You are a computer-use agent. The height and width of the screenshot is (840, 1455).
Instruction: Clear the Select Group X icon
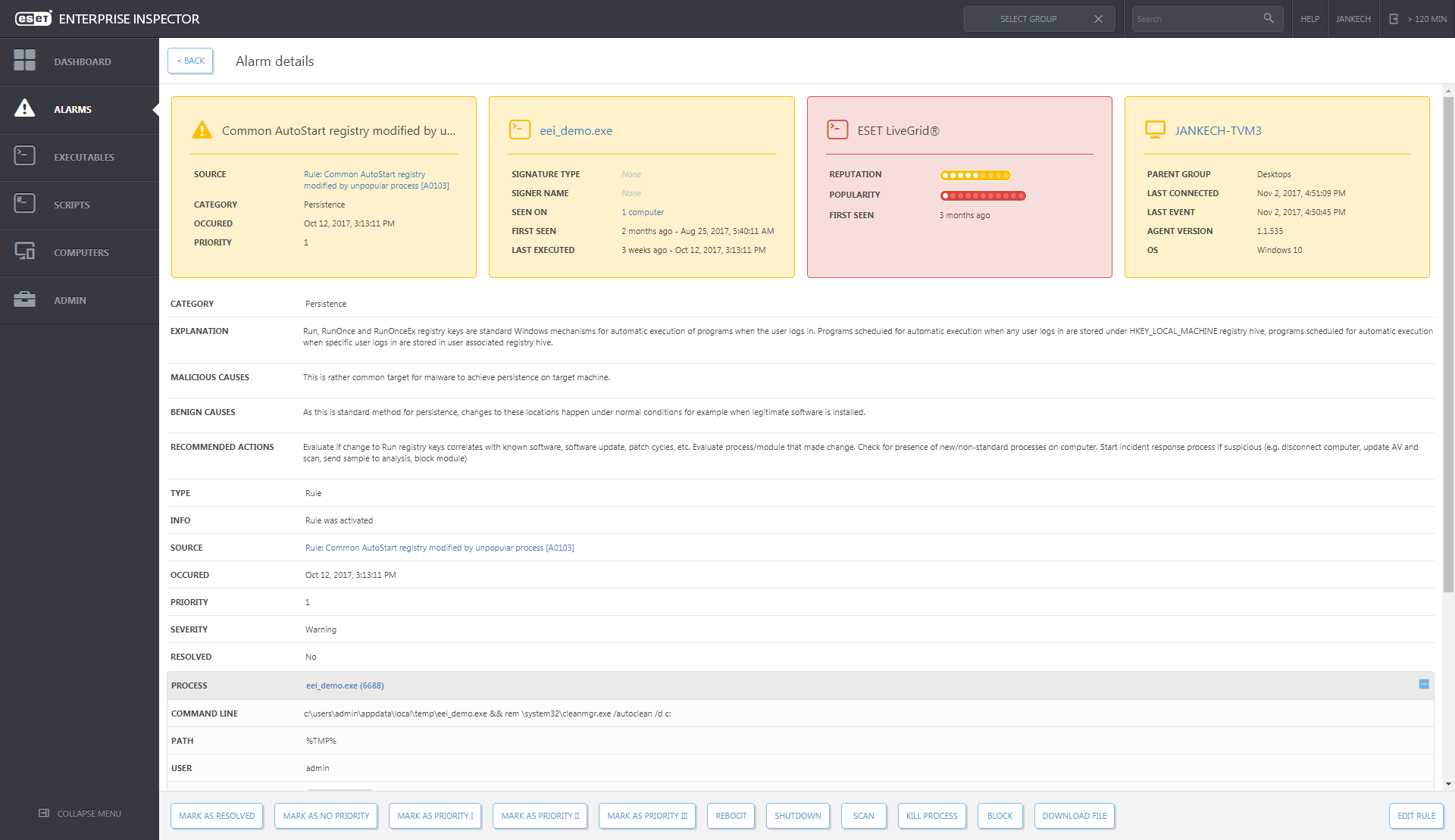(x=1098, y=19)
